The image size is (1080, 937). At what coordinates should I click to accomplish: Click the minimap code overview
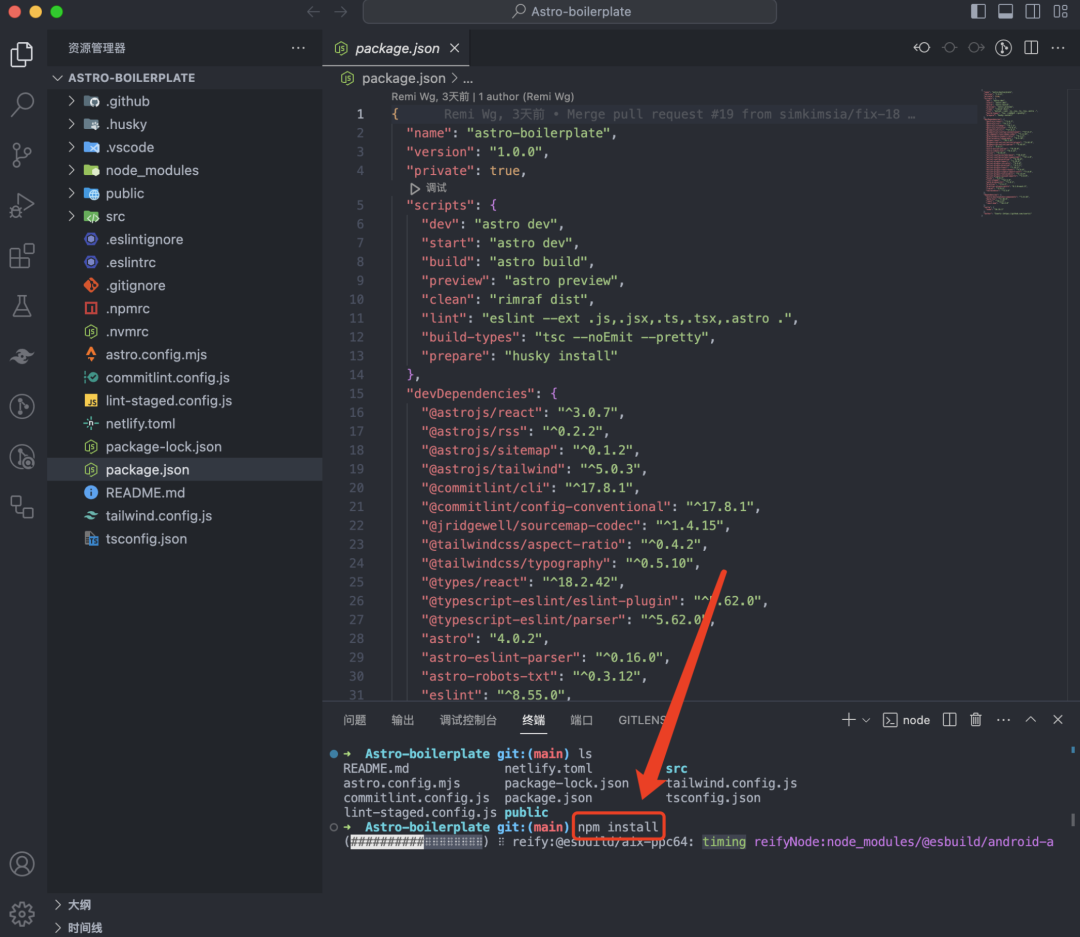[1008, 150]
